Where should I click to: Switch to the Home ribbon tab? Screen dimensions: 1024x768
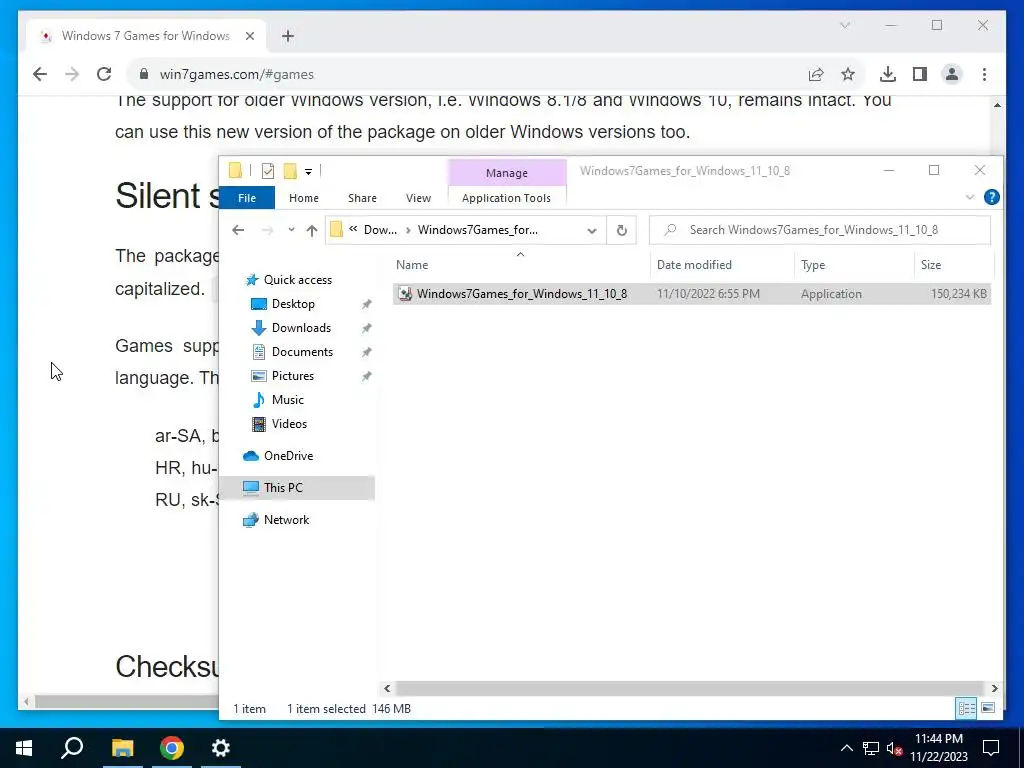tap(304, 198)
